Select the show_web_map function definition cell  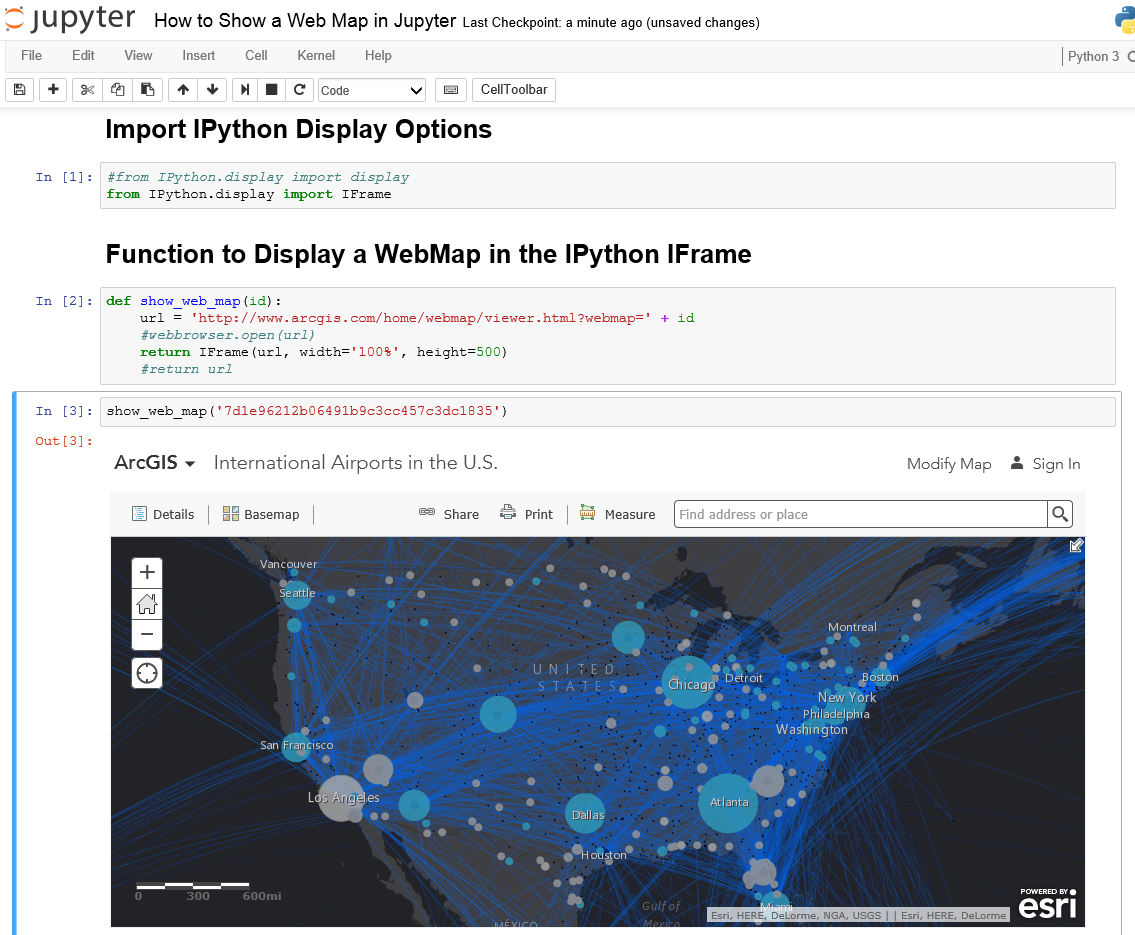click(607, 335)
